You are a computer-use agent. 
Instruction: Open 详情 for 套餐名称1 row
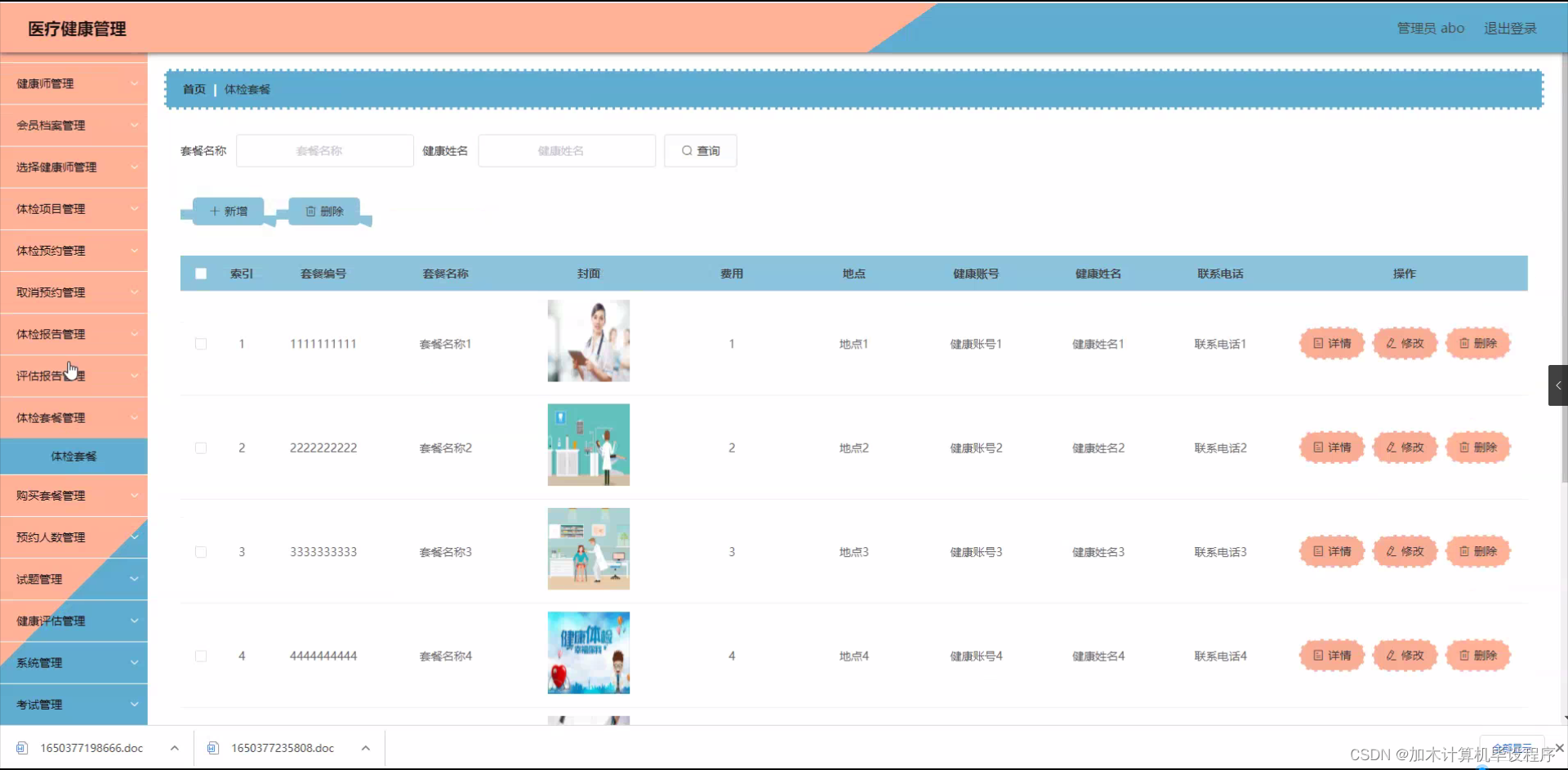[1332, 344]
